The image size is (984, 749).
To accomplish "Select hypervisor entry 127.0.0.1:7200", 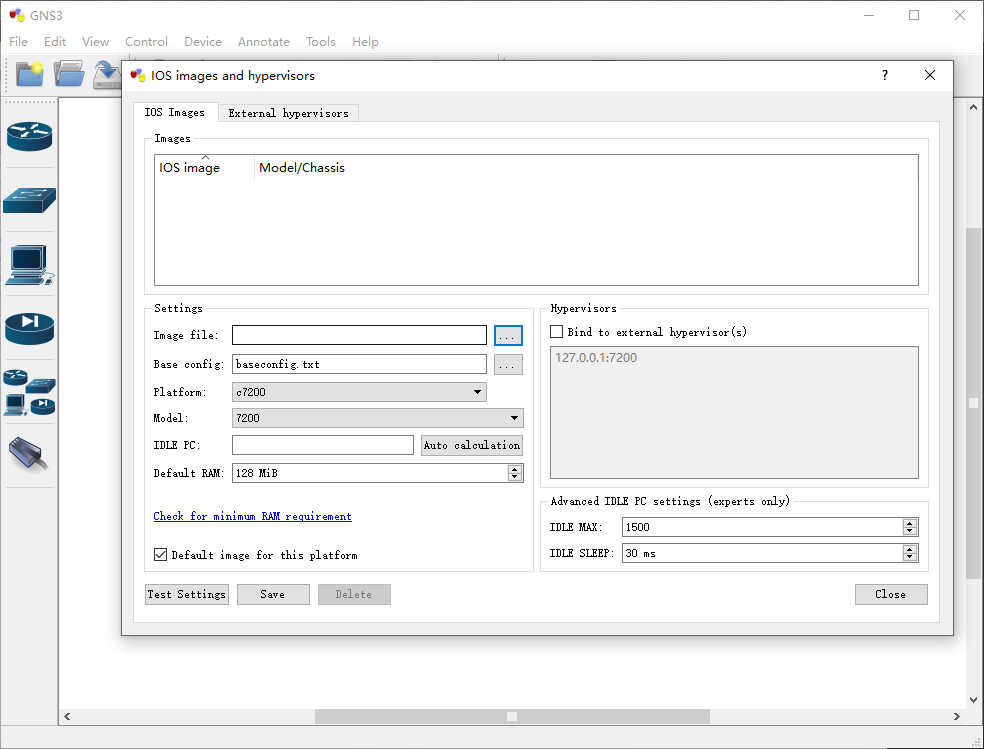I will [x=596, y=358].
